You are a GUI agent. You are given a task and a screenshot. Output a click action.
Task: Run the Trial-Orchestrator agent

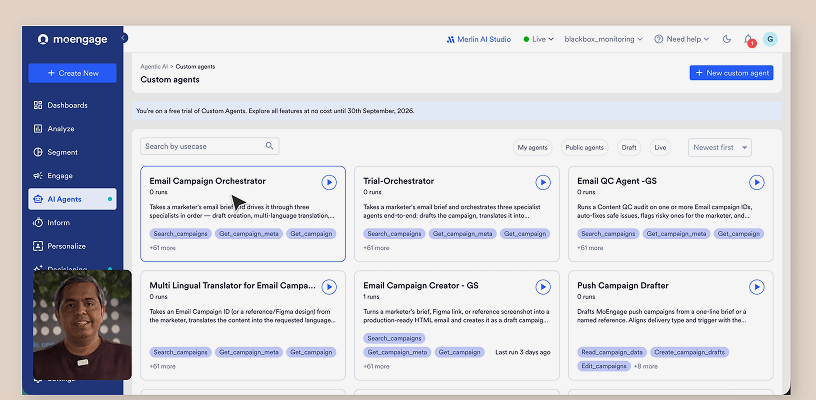pyautogui.click(x=543, y=183)
